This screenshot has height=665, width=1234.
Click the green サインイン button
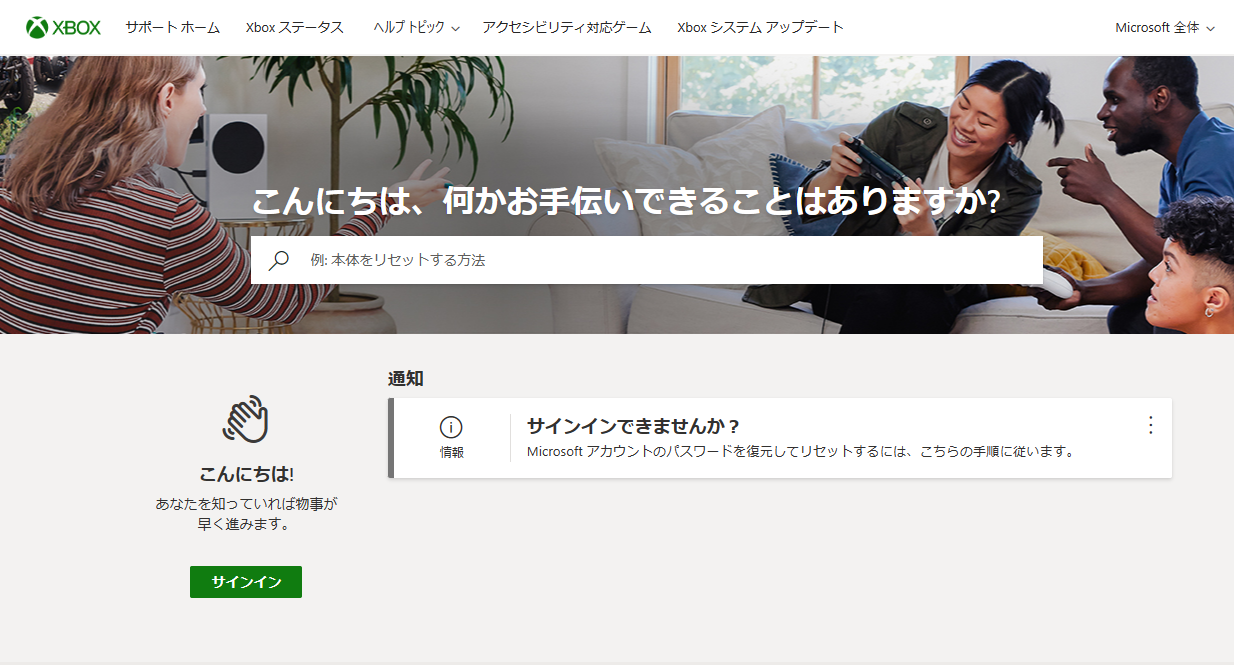246,582
